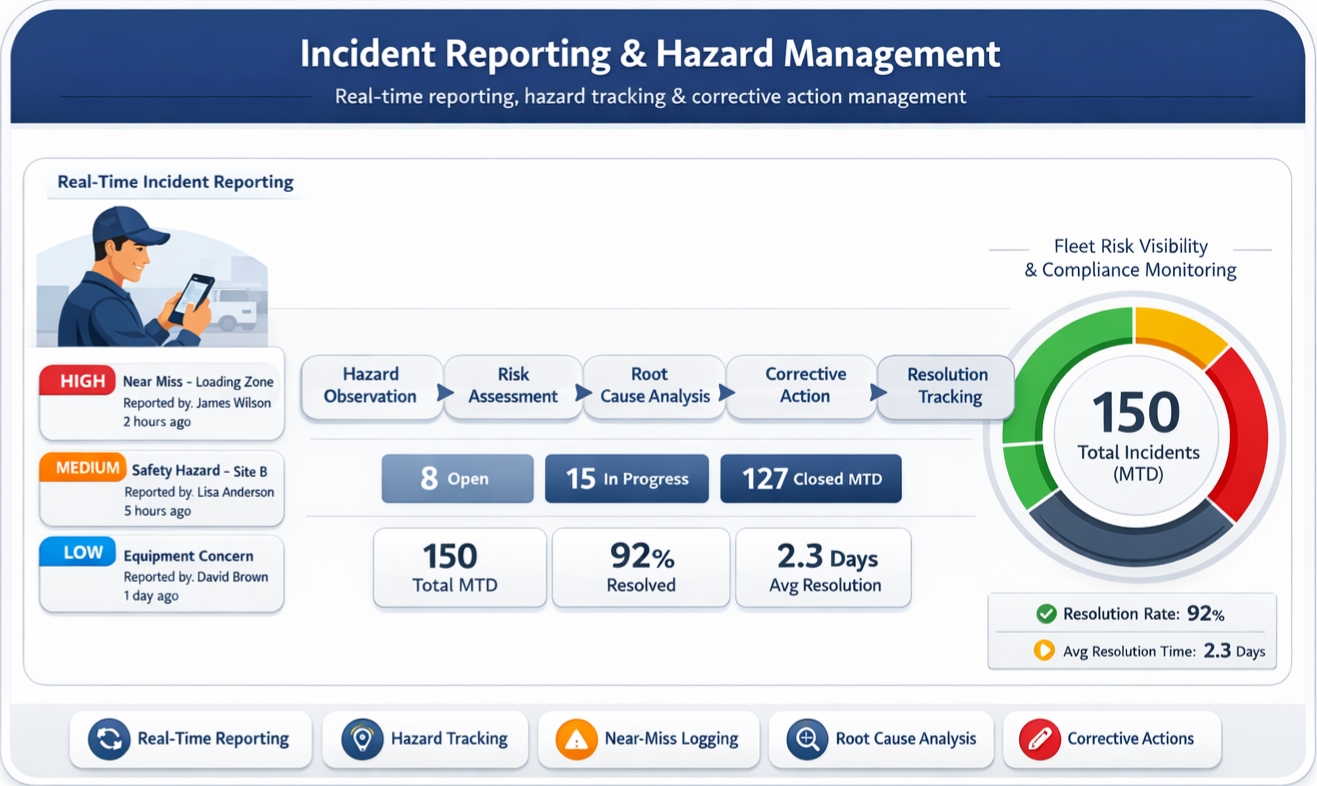This screenshot has height=786, width=1317.
Task: Expand the Real-Time Incident Reporting section header
Action: 175,182
